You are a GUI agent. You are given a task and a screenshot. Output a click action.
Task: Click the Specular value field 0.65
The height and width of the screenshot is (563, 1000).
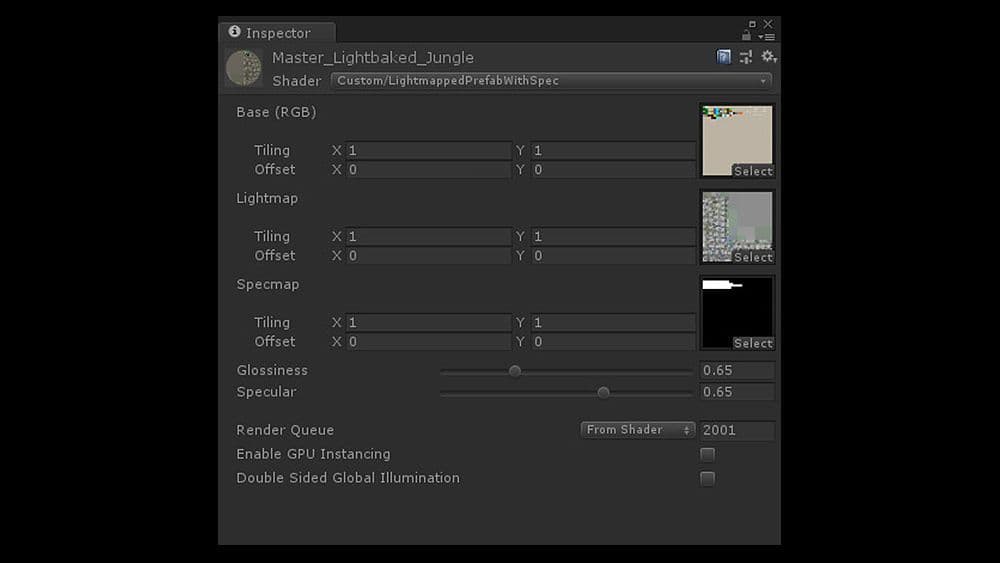737,392
